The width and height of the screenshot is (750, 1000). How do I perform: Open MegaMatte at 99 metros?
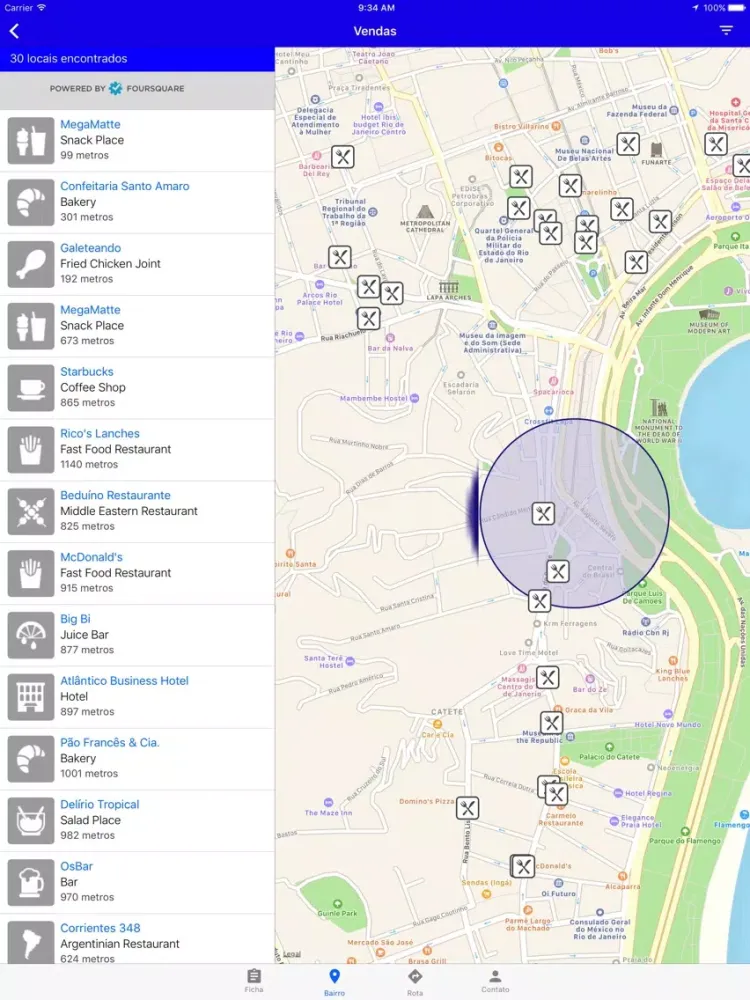click(137, 140)
